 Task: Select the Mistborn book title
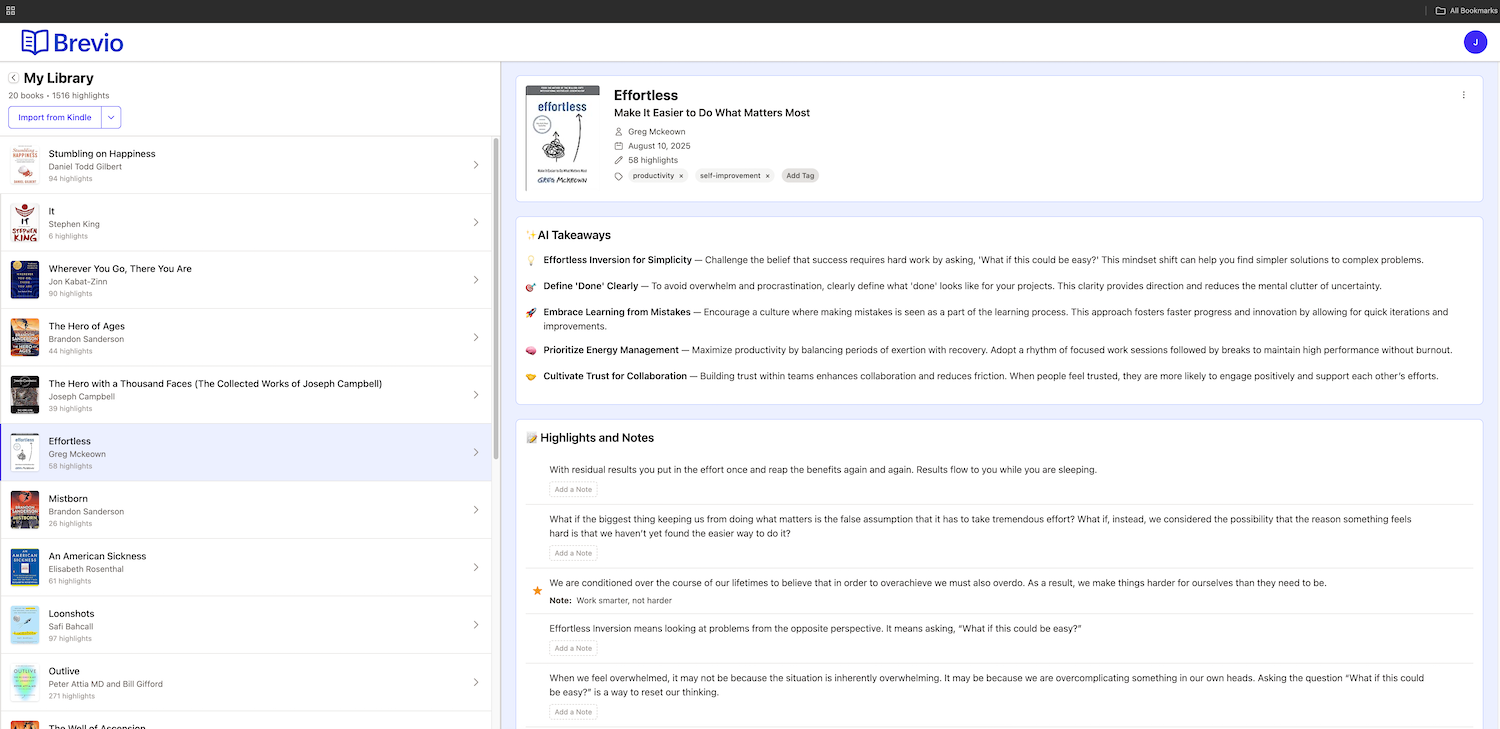coord(68,499)
